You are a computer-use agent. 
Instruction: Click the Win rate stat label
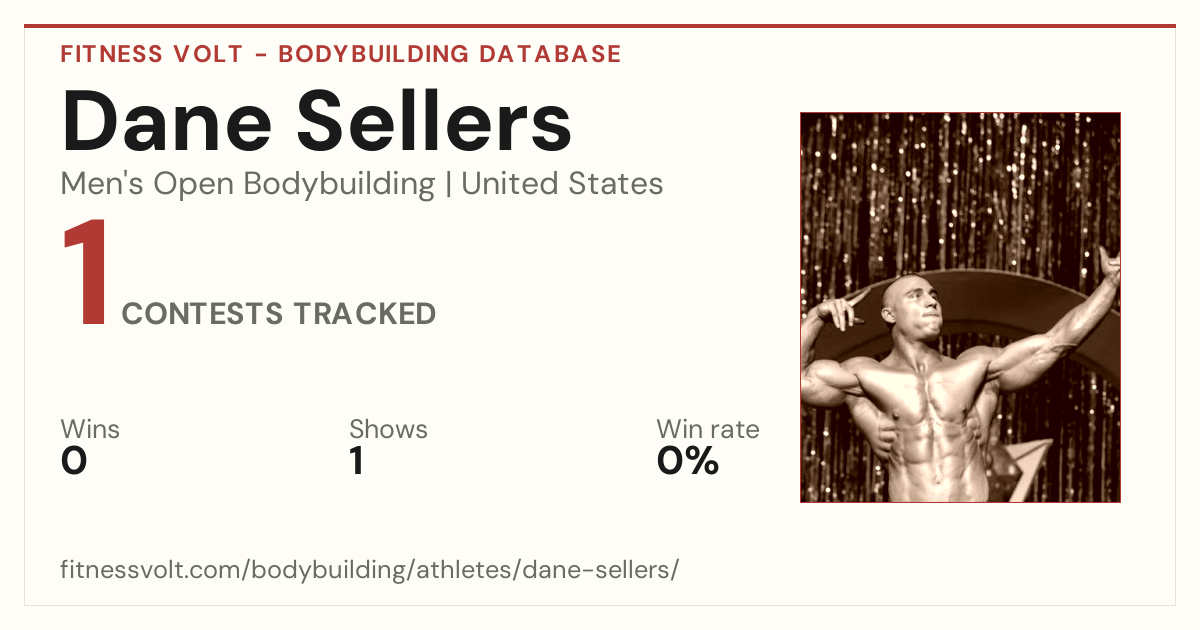[x=708, y=429]
